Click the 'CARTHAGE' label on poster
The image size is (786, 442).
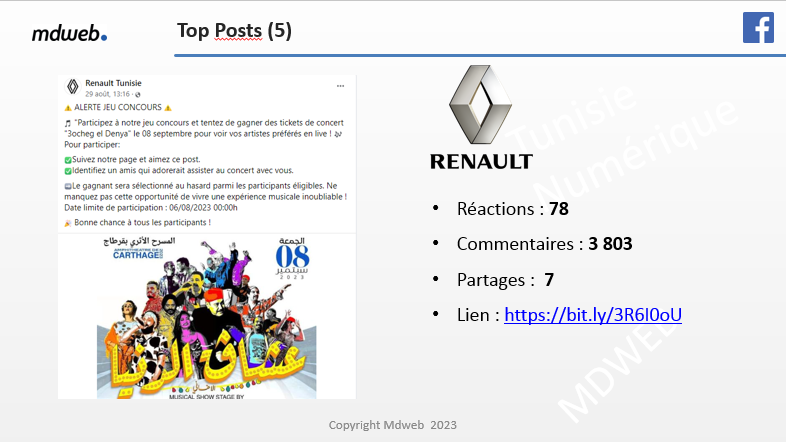coord(138,254)
